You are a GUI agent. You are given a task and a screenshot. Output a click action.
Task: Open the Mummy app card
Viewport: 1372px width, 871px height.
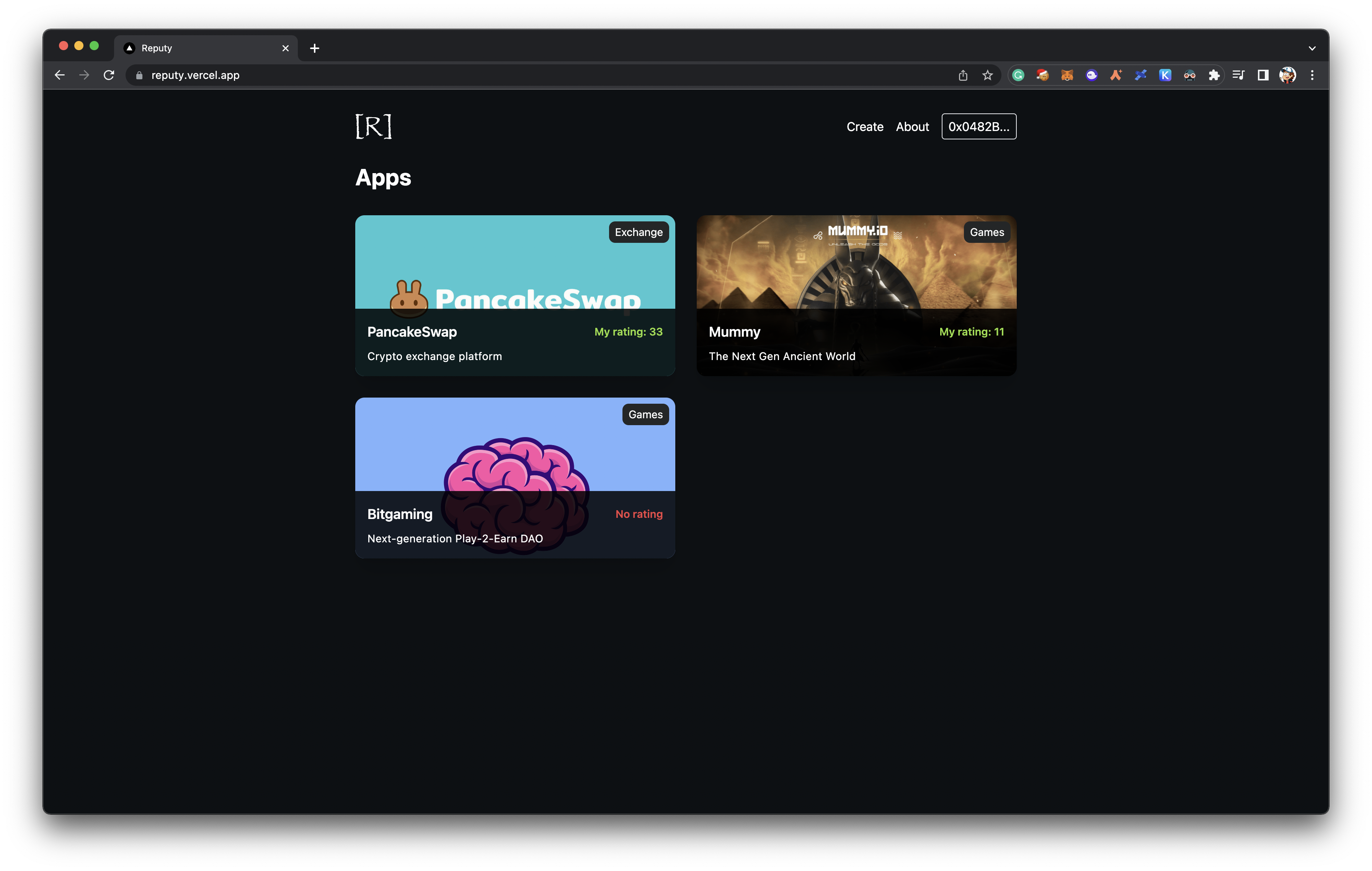(856, 295)
